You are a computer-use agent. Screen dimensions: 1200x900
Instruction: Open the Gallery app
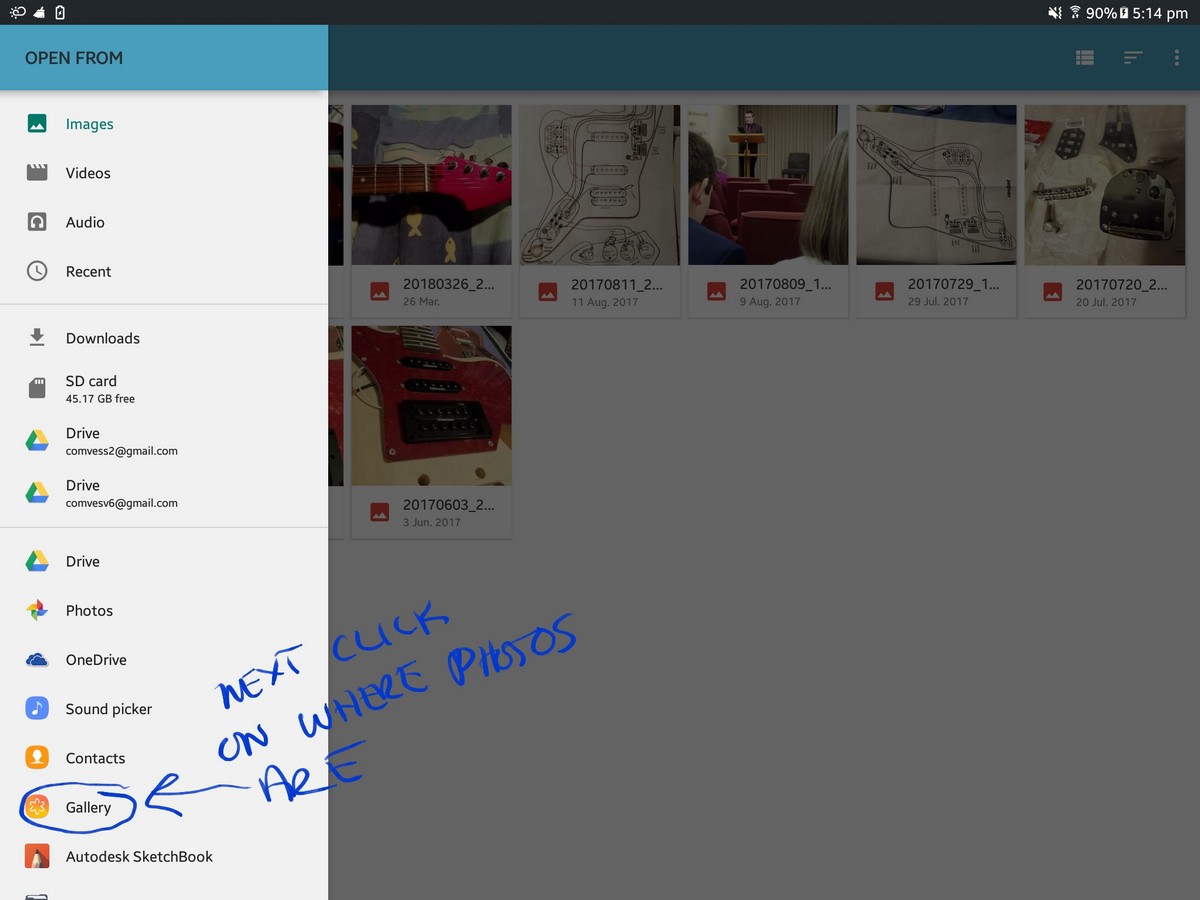[88, 807]
